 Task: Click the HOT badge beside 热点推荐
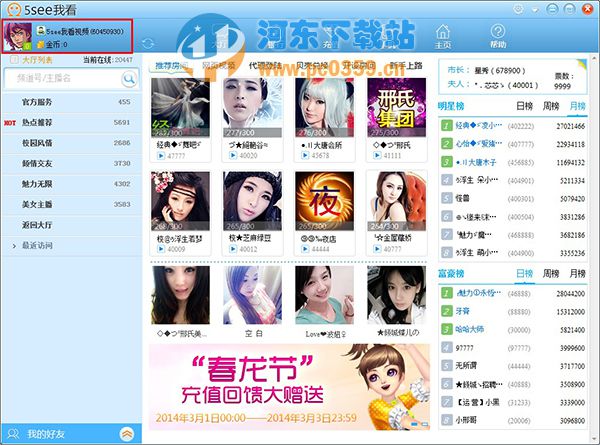pos(10,123)
